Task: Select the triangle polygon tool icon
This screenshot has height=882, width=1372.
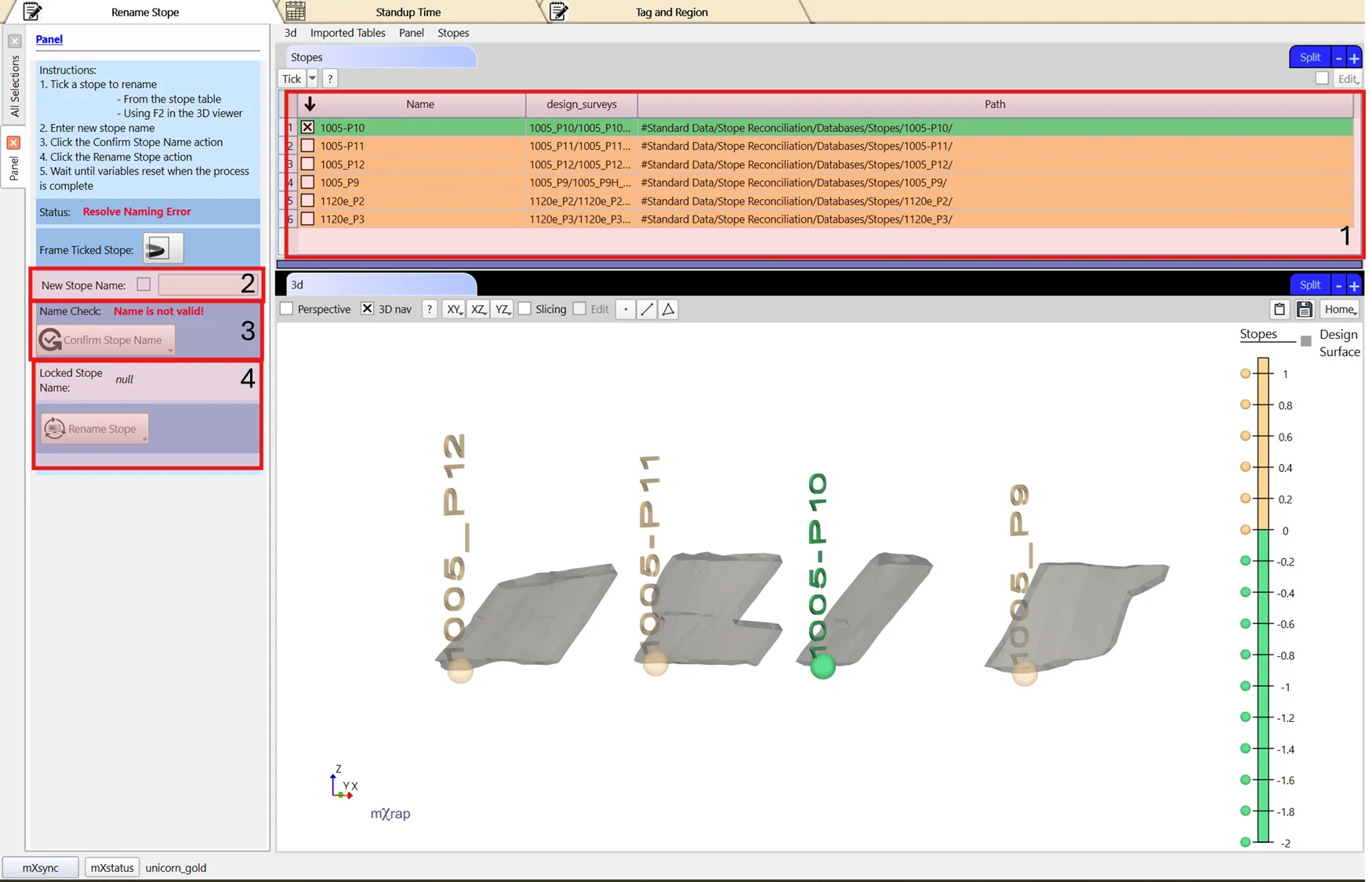Action: tap(668, 310)
